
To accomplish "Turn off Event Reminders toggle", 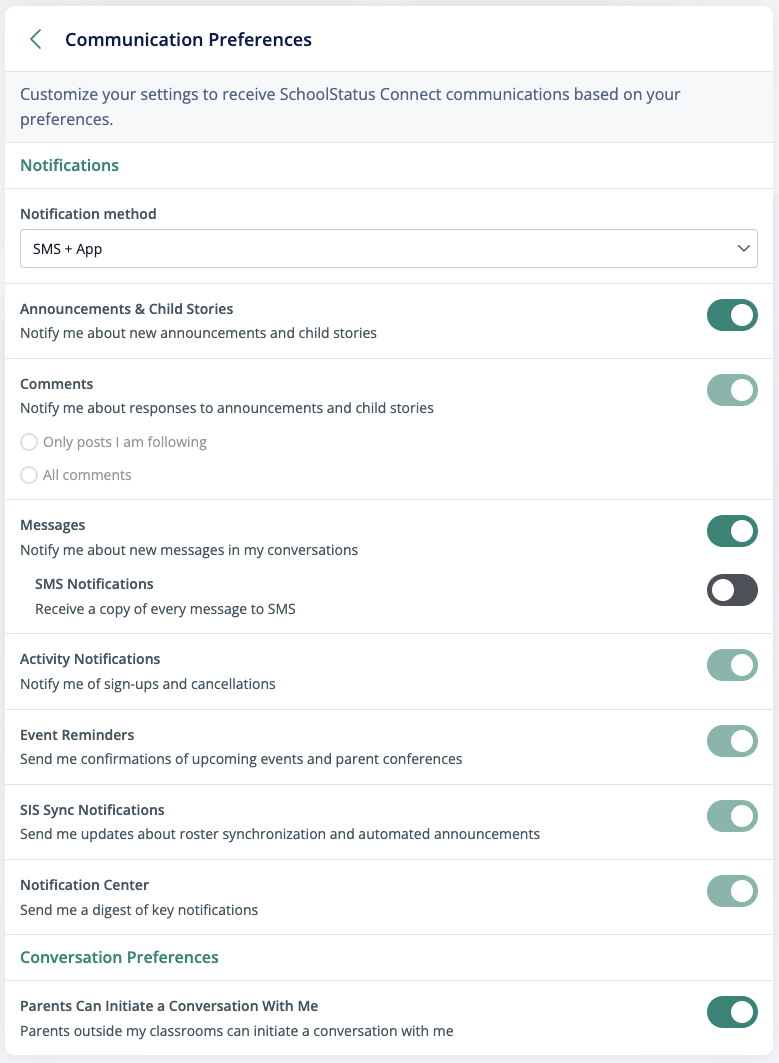I will 732,741.
